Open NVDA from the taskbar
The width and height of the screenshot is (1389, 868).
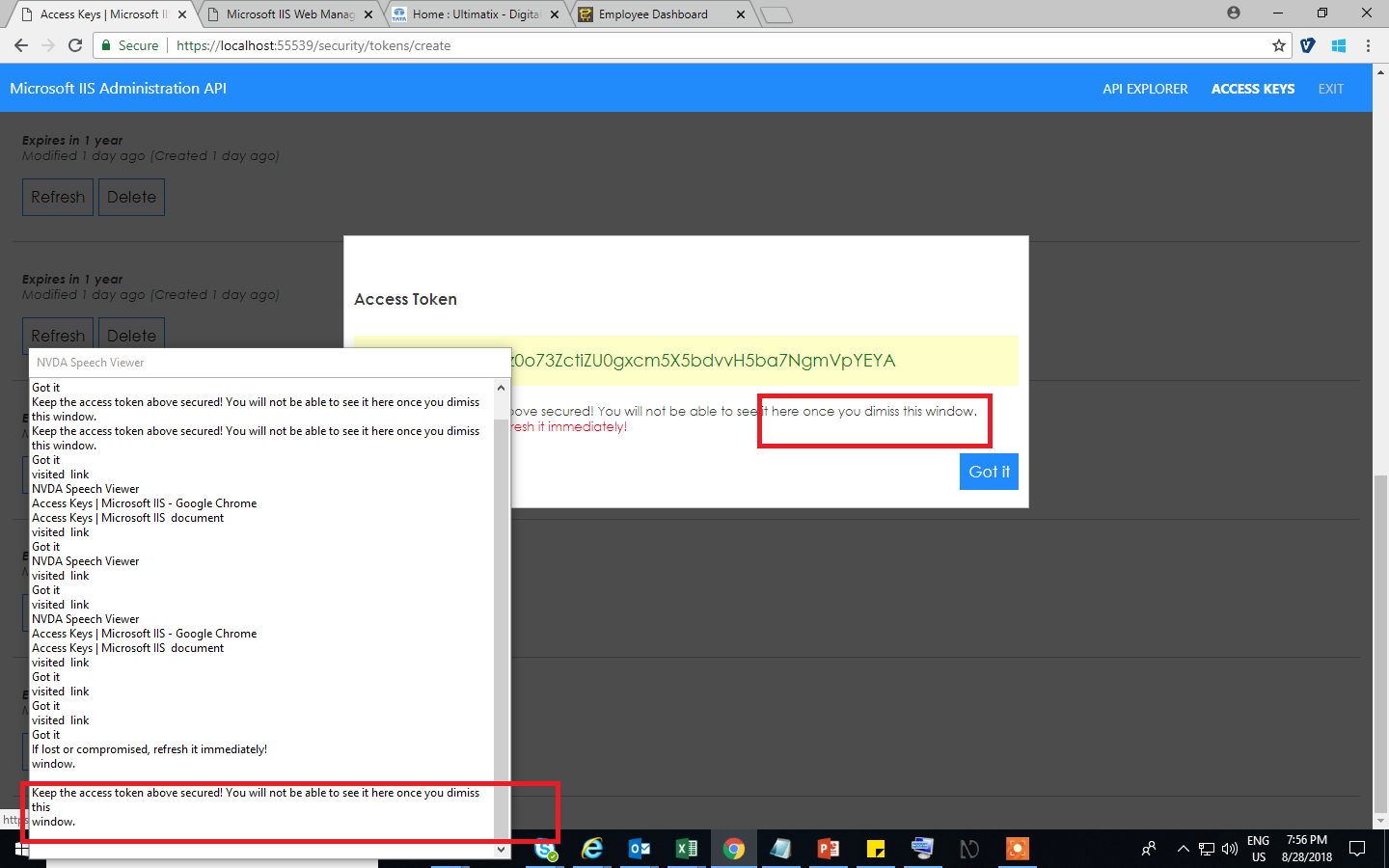tap(969, 849)
